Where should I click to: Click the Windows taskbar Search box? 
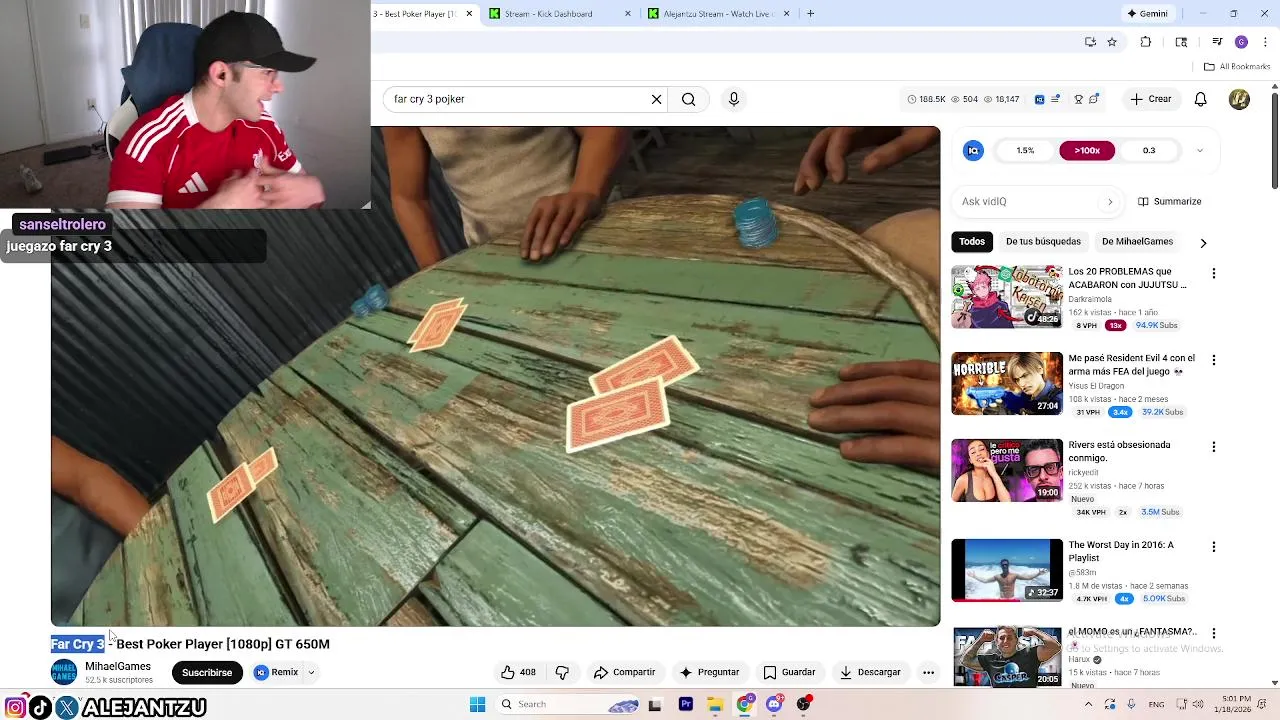point(568,704)
